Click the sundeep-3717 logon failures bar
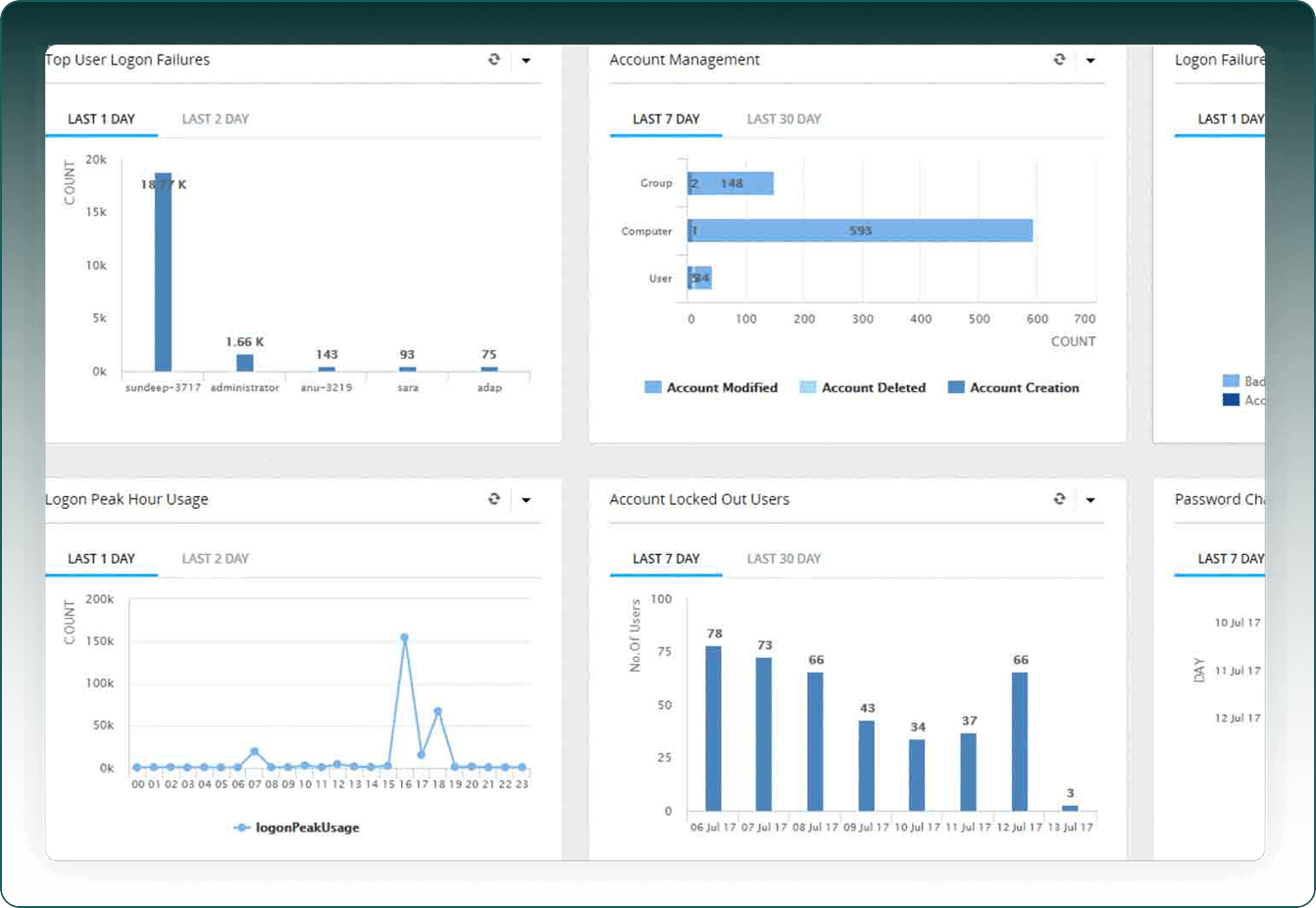This screenshot has height=908, width=1316. click(x=163, y=273)
